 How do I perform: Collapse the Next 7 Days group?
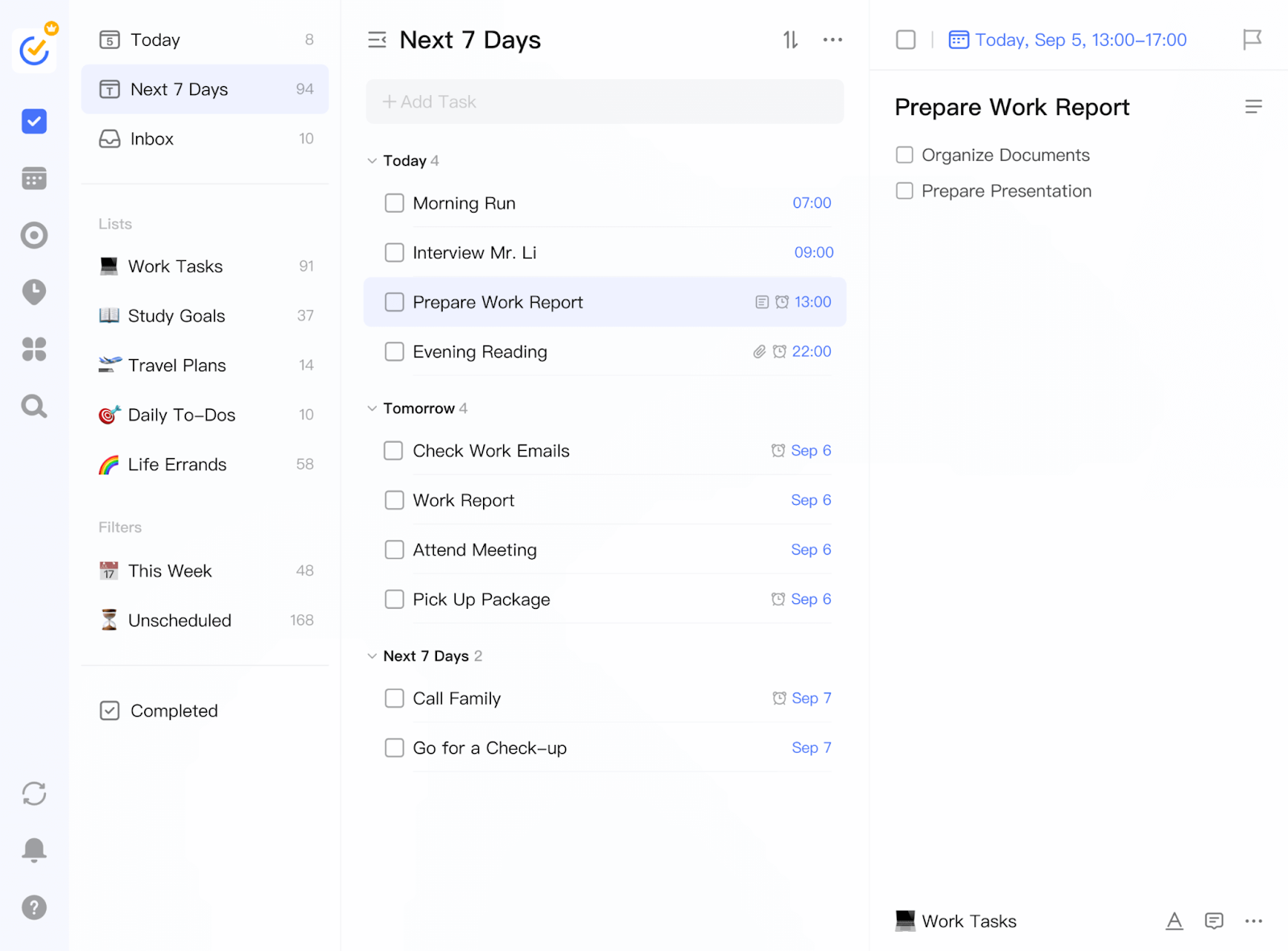pos(372,655)
